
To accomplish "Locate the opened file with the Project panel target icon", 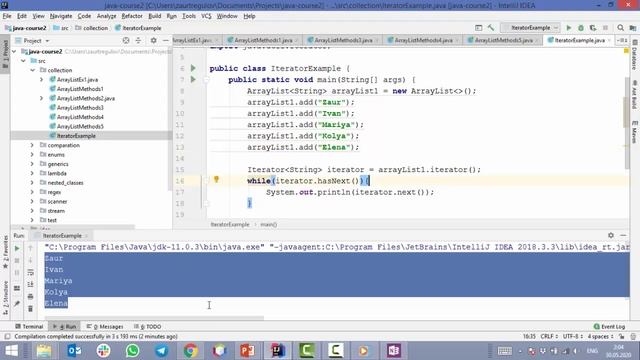I will point(126,40).
